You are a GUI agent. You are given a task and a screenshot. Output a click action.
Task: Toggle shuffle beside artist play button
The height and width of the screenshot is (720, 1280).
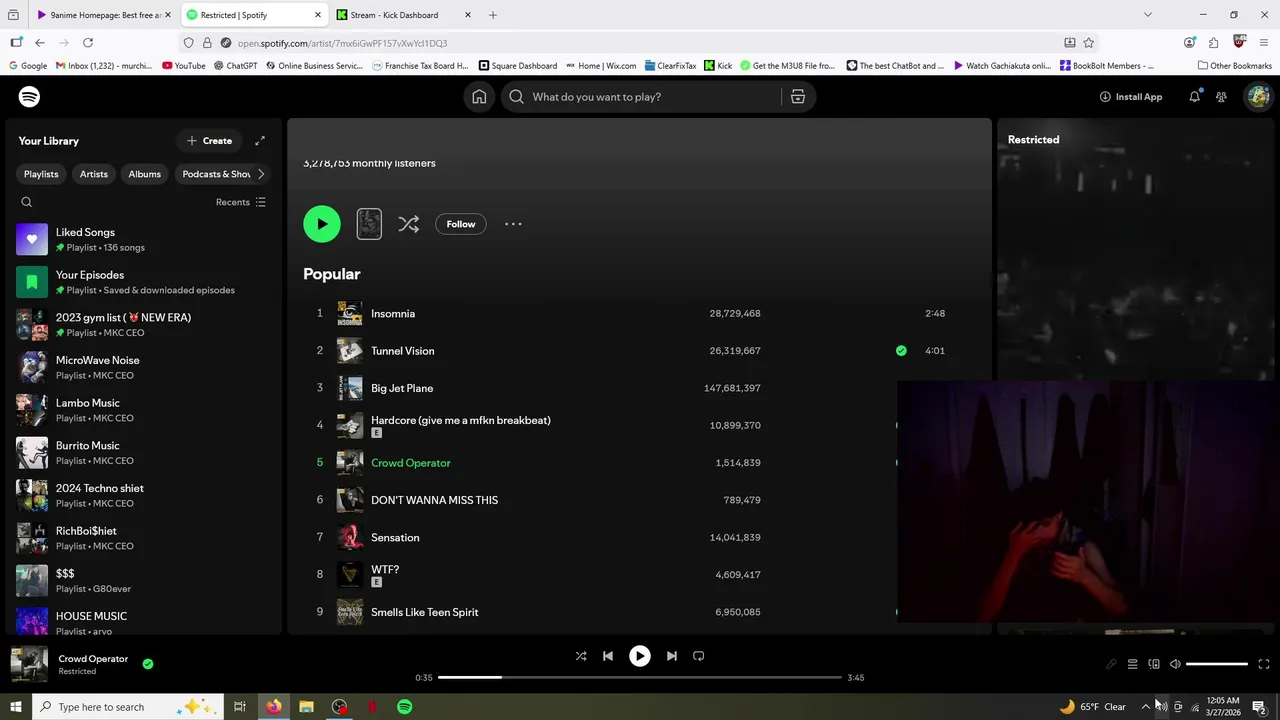408,224
